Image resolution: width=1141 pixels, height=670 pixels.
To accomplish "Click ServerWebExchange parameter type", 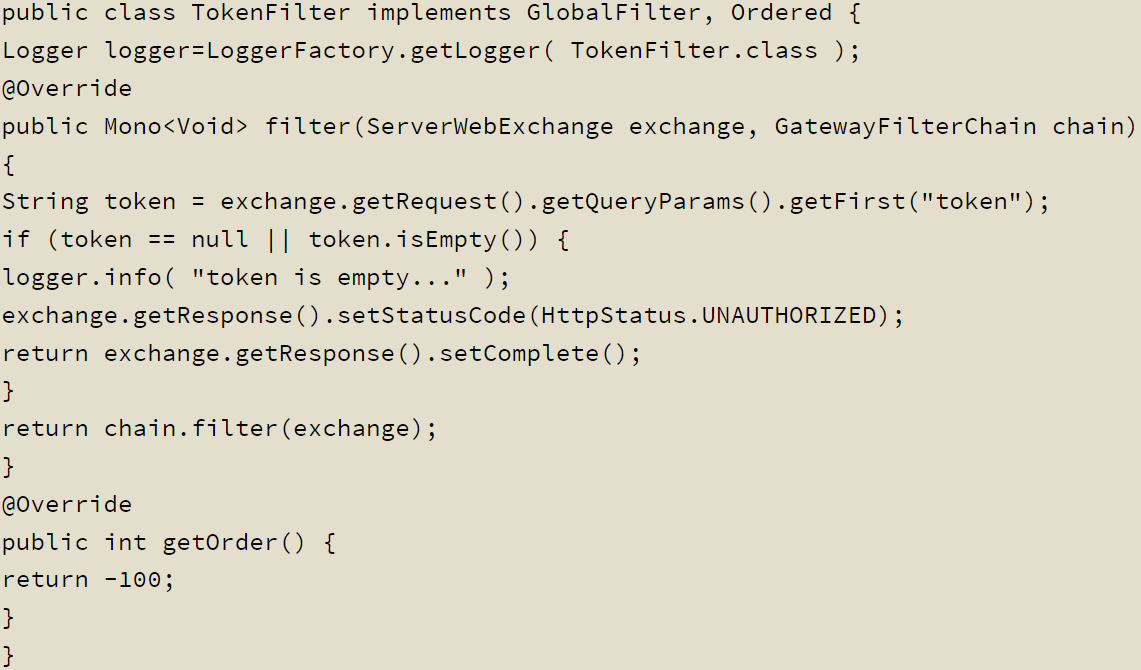I will coord(490,127).
